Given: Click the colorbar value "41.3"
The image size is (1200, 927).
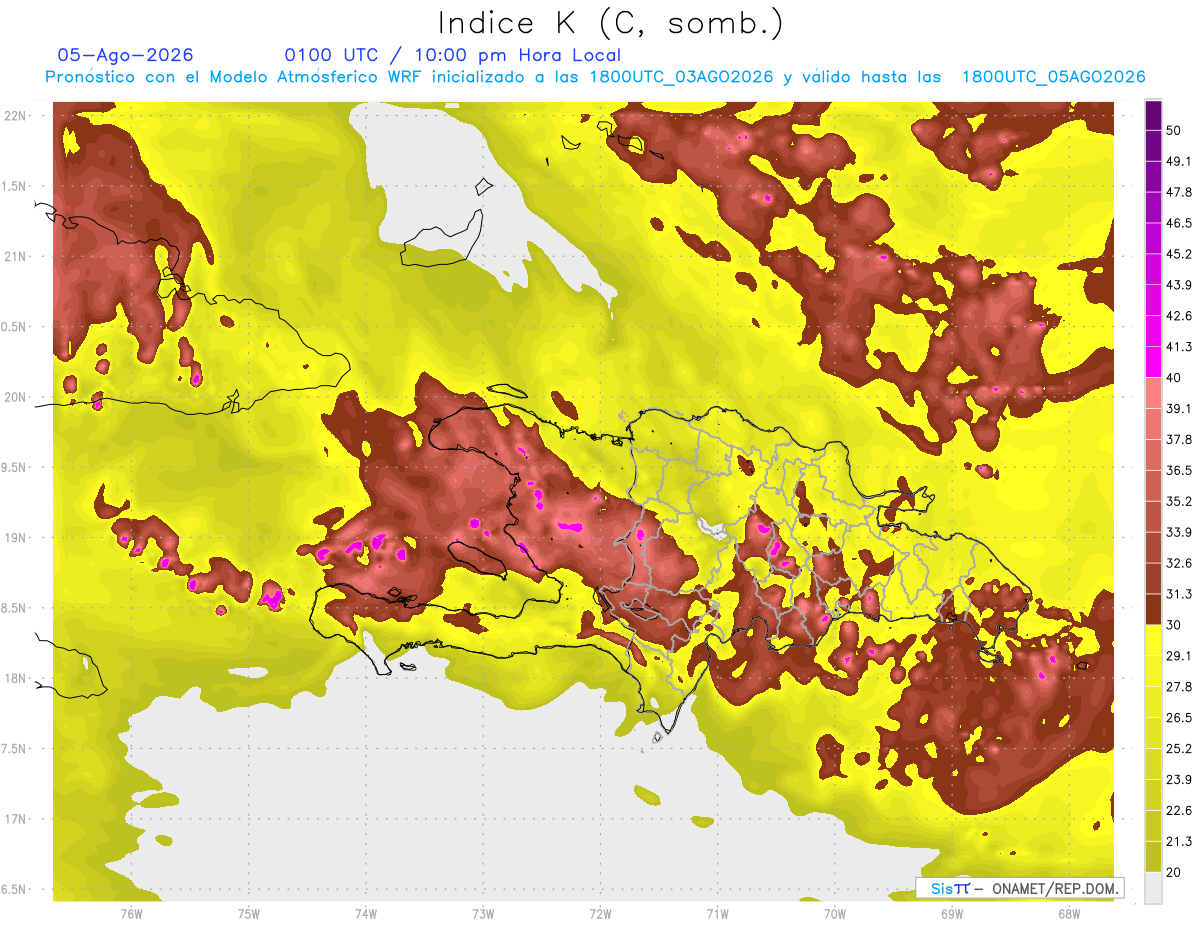Looking at the screenshot, I should (x=1178, y=347).
